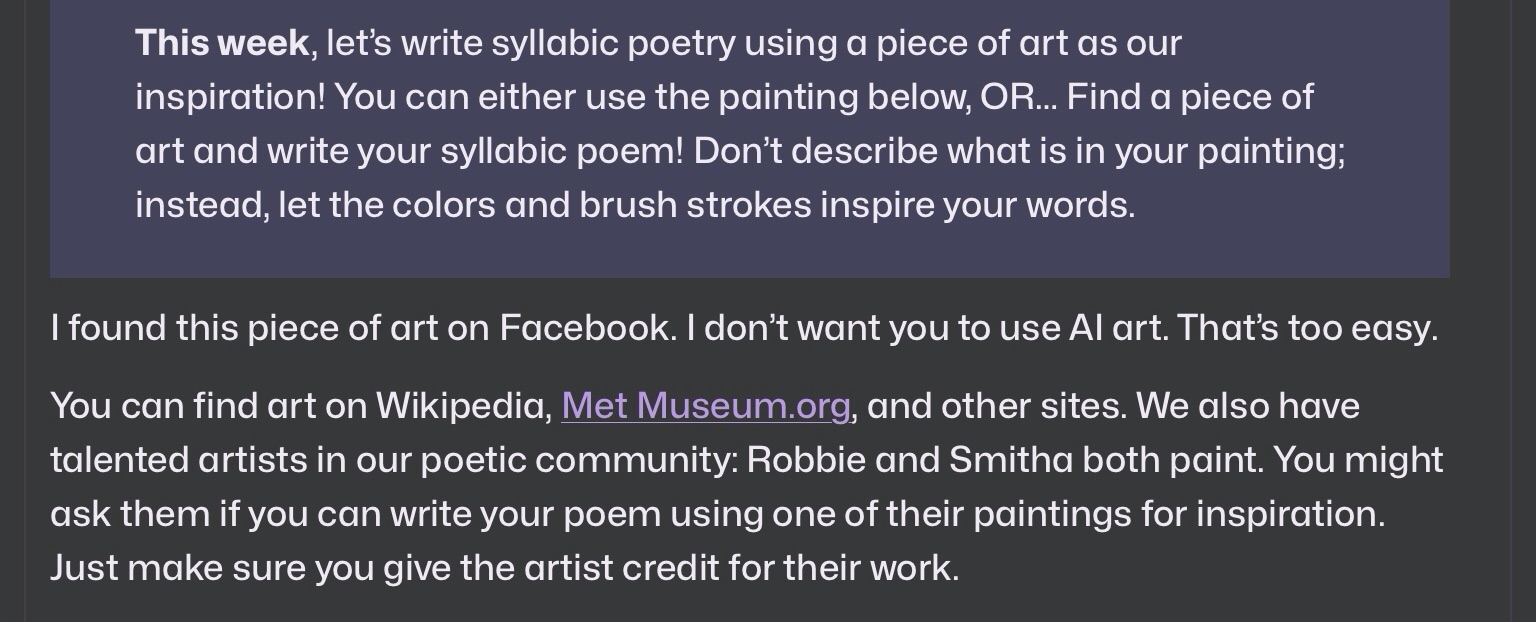
Task: Click the word "Facebook" in the paragraph
Action: coord(585,328)
